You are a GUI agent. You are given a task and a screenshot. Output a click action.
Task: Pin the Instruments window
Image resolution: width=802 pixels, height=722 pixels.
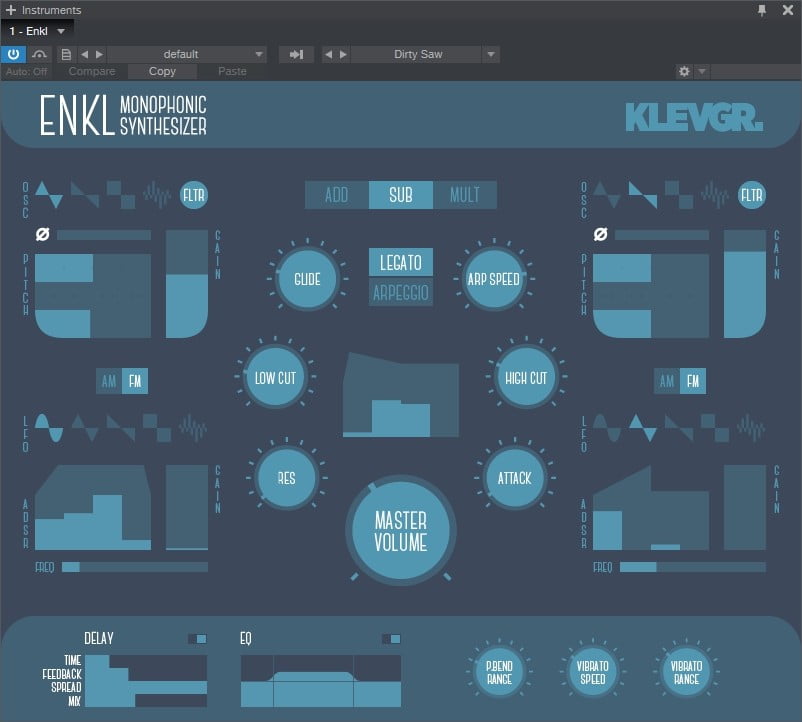(x=762, y=10)
